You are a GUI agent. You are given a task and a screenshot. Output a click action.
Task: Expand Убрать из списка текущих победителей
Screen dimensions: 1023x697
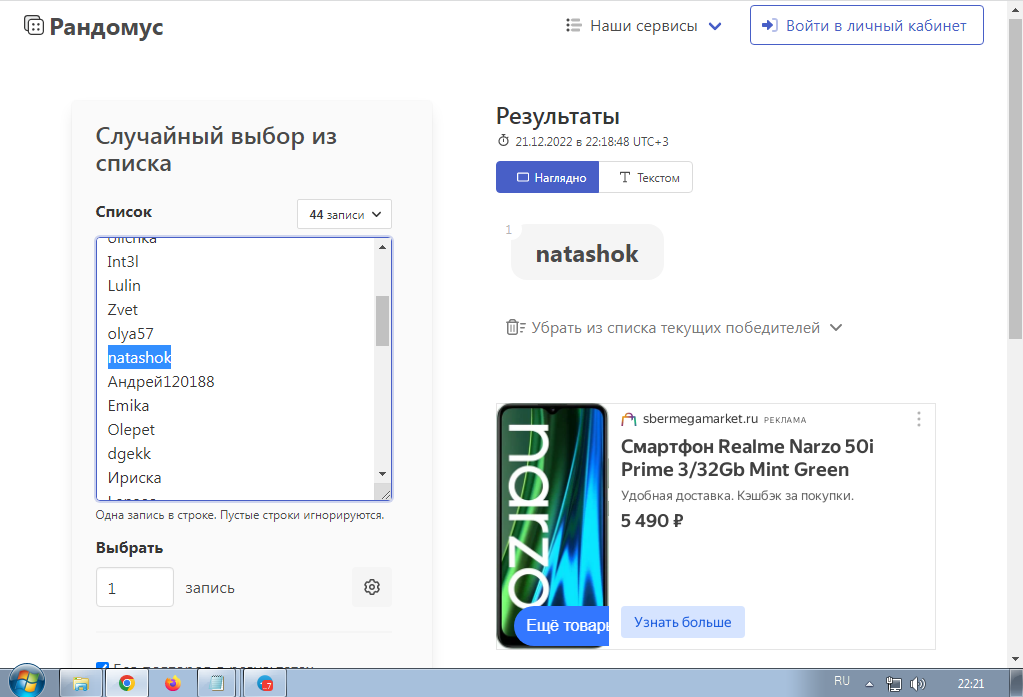pos(675,328)
